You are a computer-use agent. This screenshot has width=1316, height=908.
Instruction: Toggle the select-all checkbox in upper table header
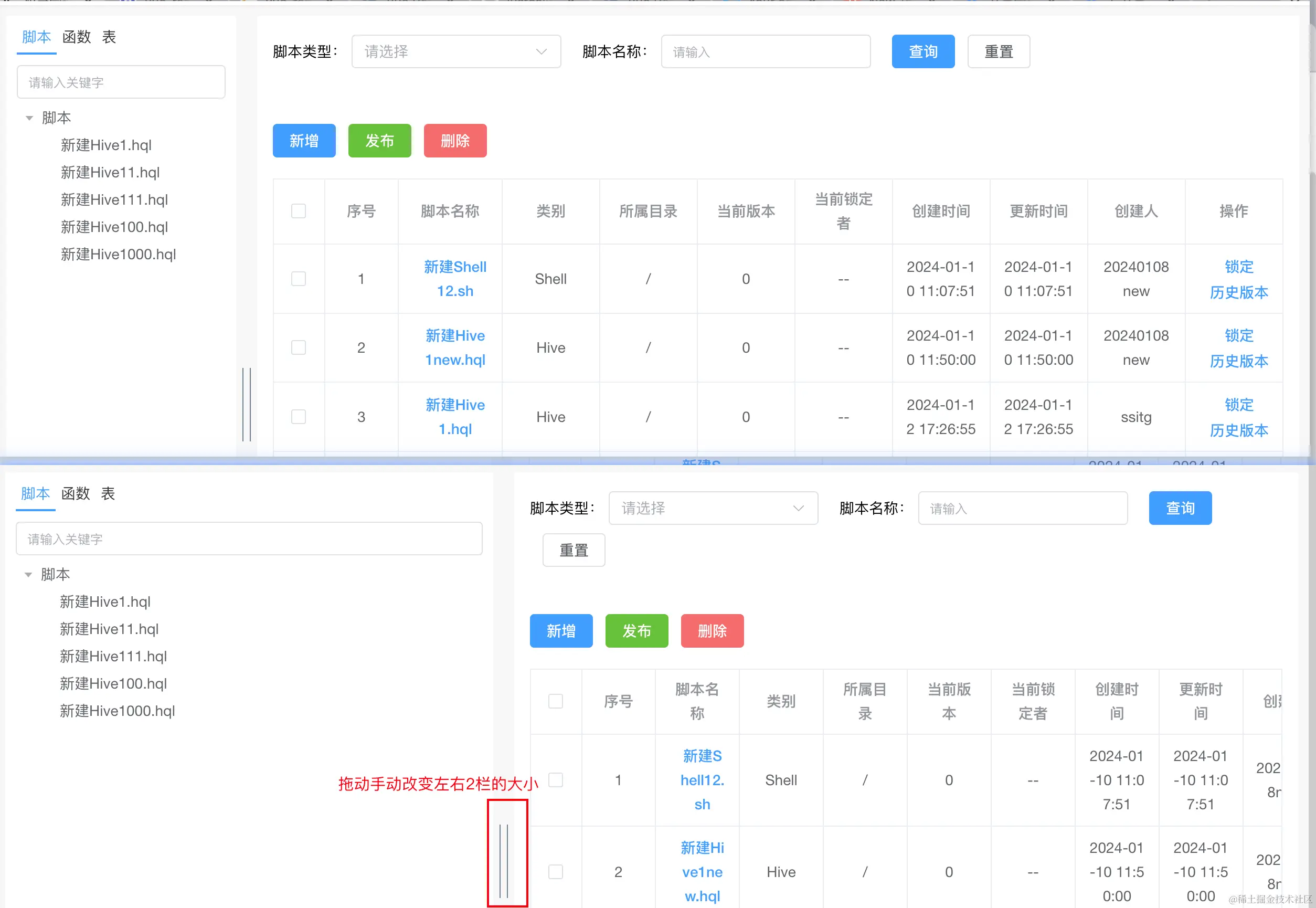pos(299,211)
